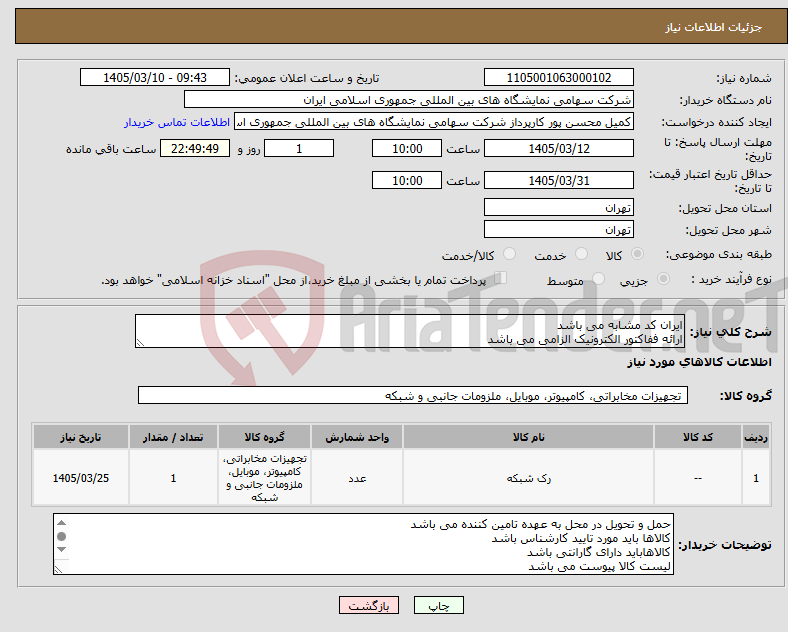
Task: Click the نام کالا column header
Action: pyautogui.click(x=528, y=437)
